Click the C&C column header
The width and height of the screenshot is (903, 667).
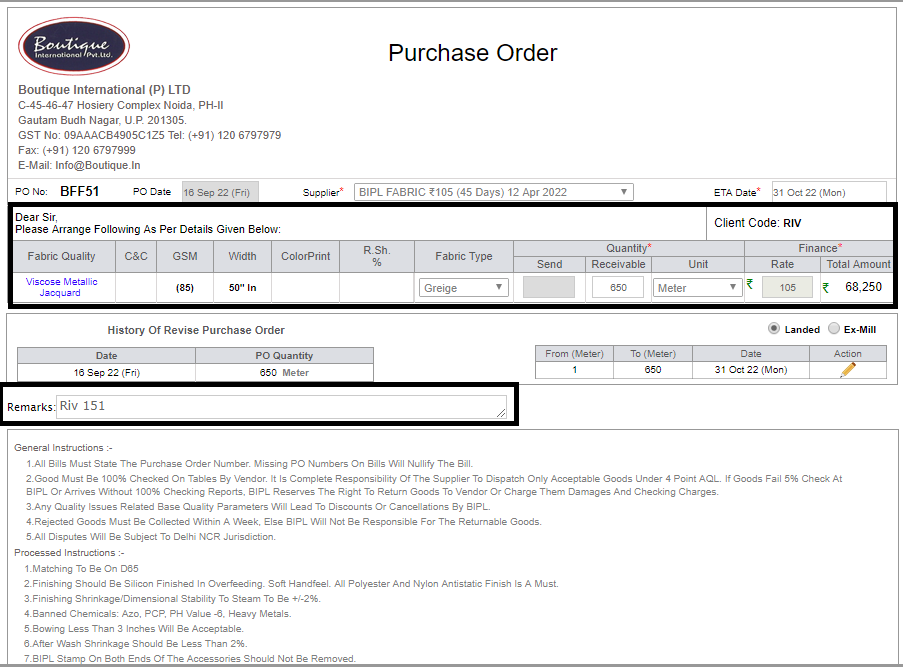pyautogui.click(x=136, y=256)
